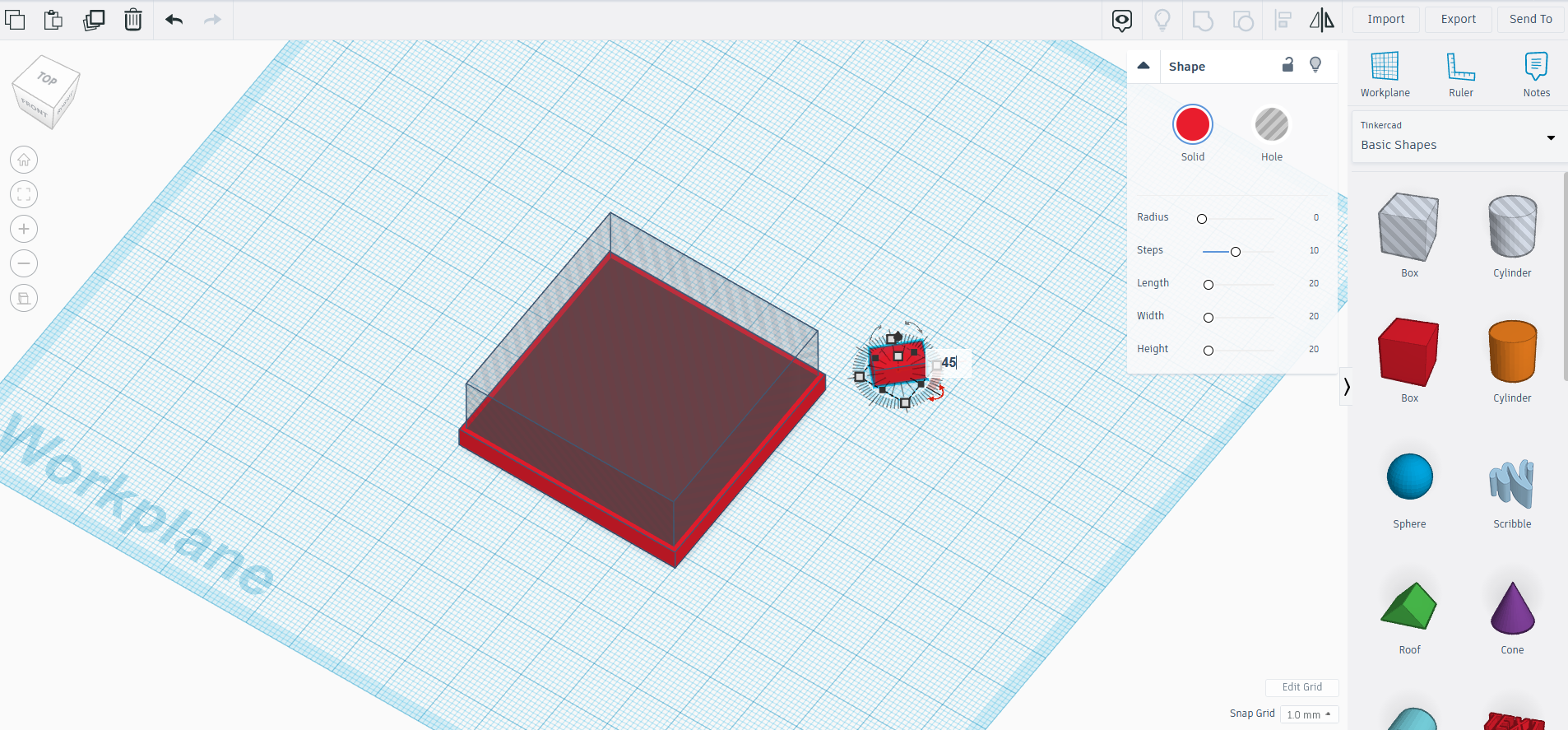Select the Ruler tool
The height and width of the screenshot is (730, 1568).
1461,74
